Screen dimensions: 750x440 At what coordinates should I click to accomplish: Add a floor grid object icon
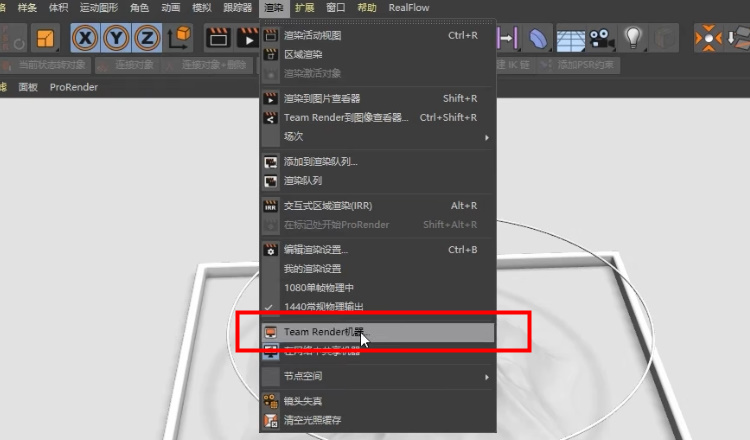click(570, 39)
